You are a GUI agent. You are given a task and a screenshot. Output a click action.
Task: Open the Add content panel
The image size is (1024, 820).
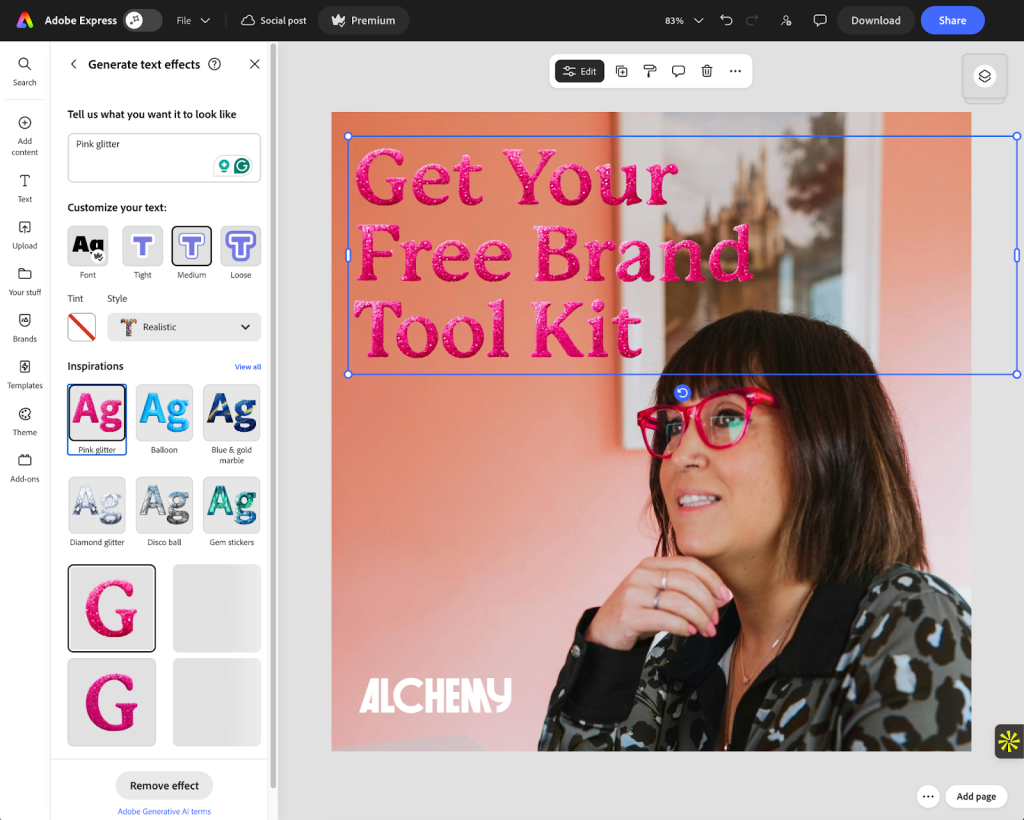coord(24,135)
